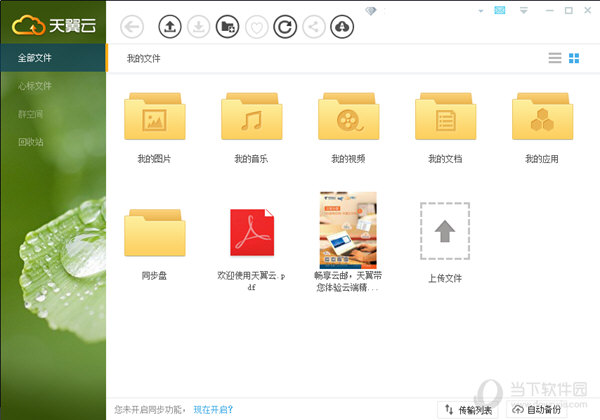Switch to grid thumbnail view
This screenshot has height=420, width=600.
click(x=574, y=58)
